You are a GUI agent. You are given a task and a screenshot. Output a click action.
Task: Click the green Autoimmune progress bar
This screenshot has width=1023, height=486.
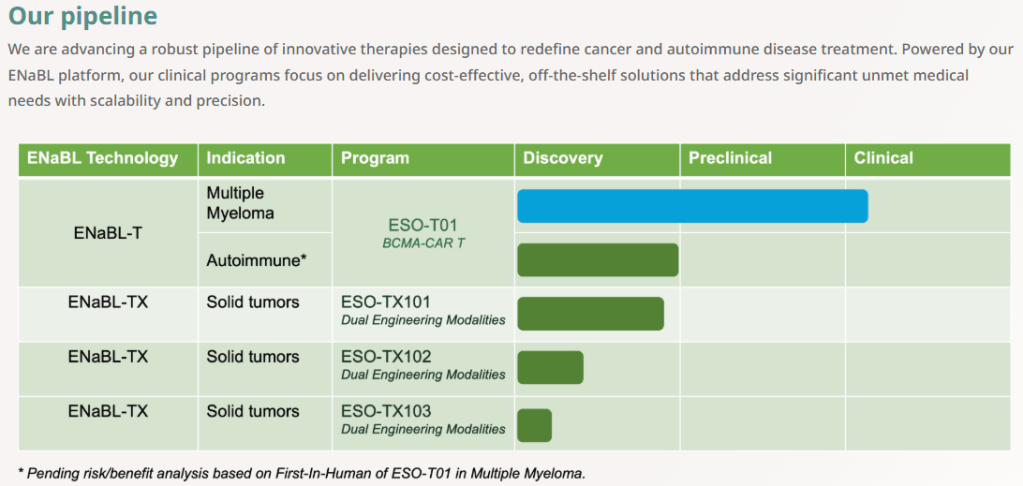tap(597, 260)
